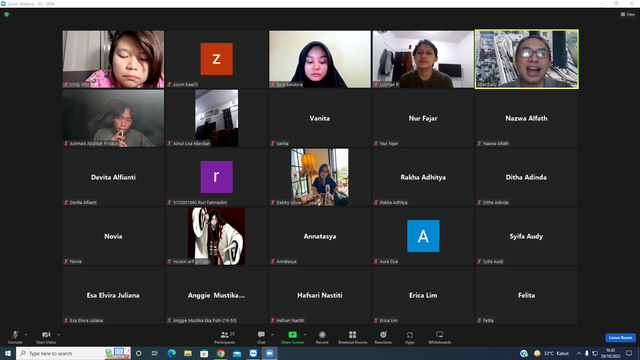
Task: Click the Nazwa Alfath participant name
Action: tap(526, 118)
